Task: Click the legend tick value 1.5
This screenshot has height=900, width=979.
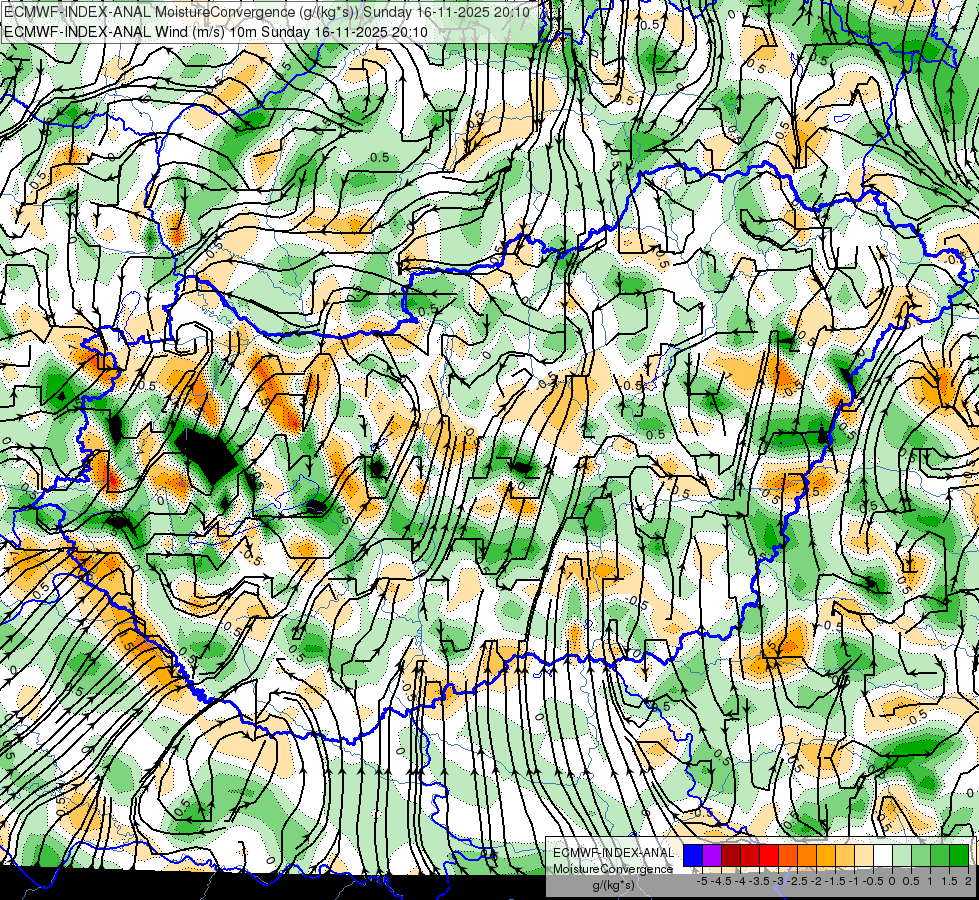Action: (x=949, y=881)
